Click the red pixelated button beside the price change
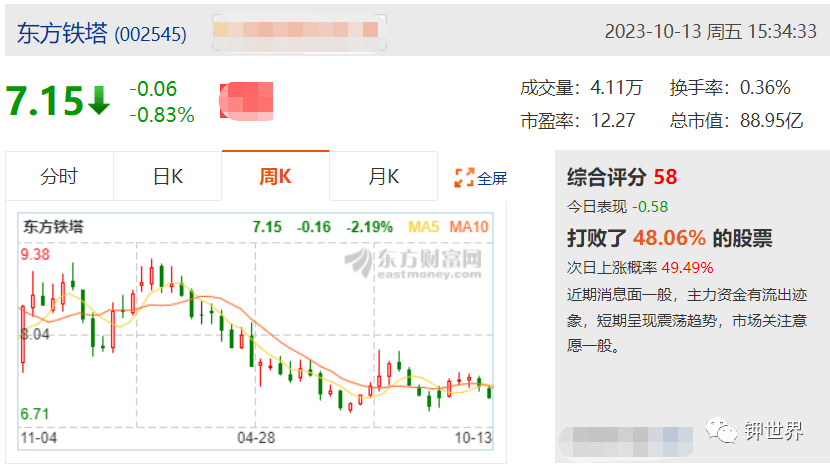The width and height of the screenshot is (830, 467). click(x=246, y=101)
